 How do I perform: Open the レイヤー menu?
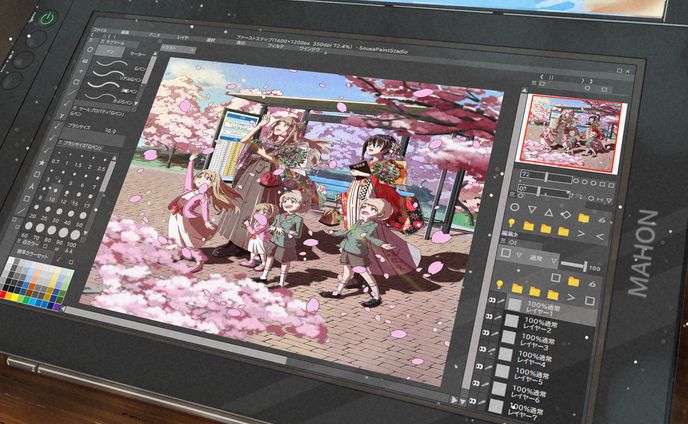click(x=183, y=38)
